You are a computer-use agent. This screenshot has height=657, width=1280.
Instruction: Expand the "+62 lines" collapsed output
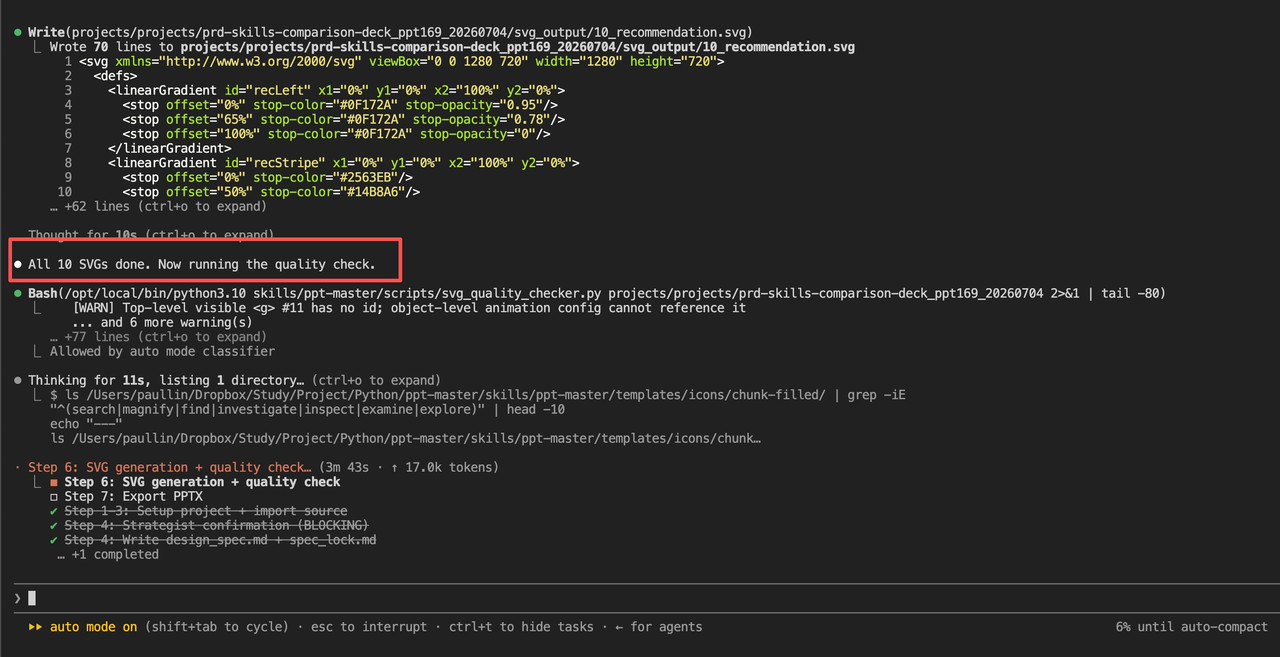(158, 207)
